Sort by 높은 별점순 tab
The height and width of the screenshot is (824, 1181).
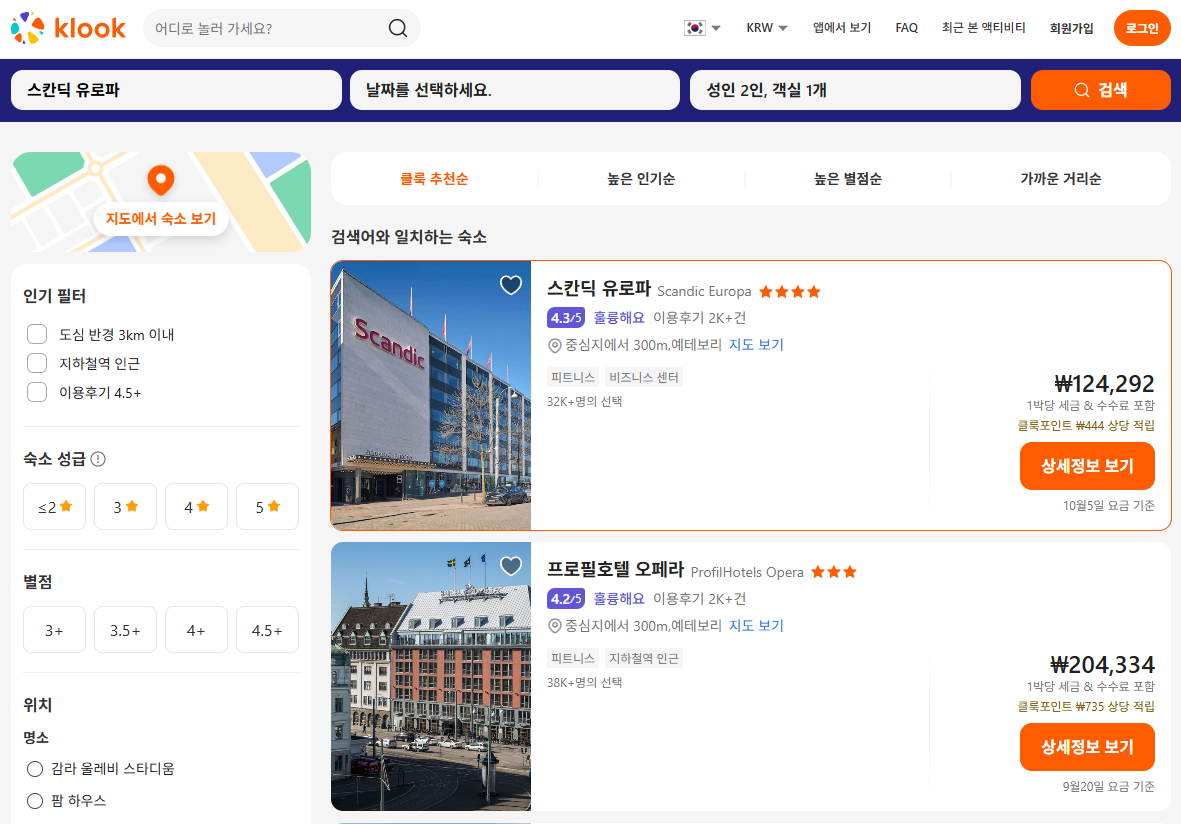(x=847, y=179)
